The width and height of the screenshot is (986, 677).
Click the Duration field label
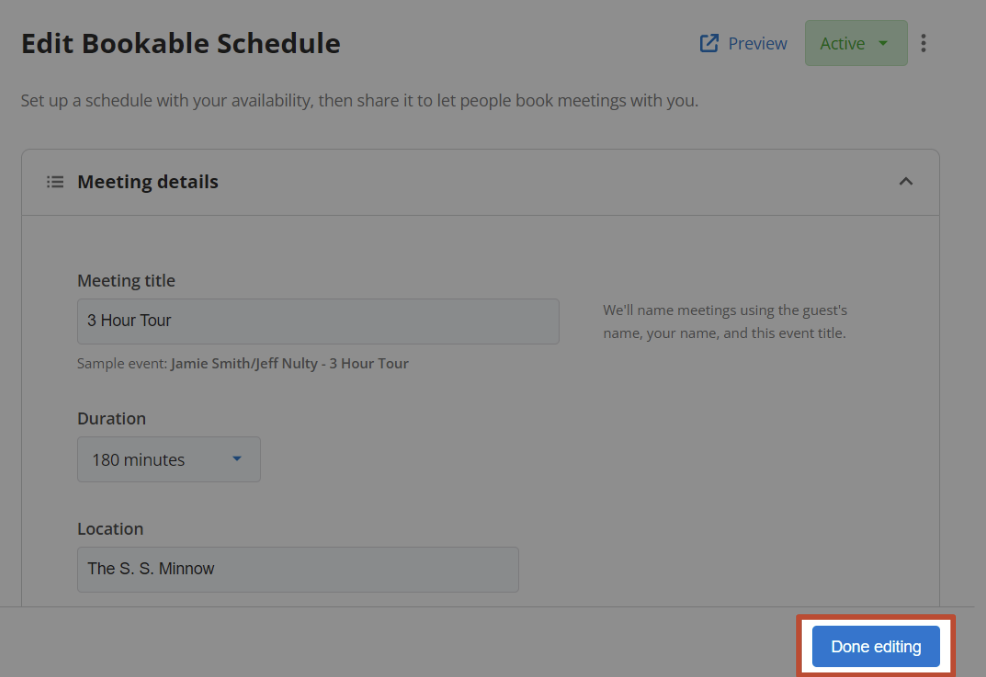(x=111, y=418)
